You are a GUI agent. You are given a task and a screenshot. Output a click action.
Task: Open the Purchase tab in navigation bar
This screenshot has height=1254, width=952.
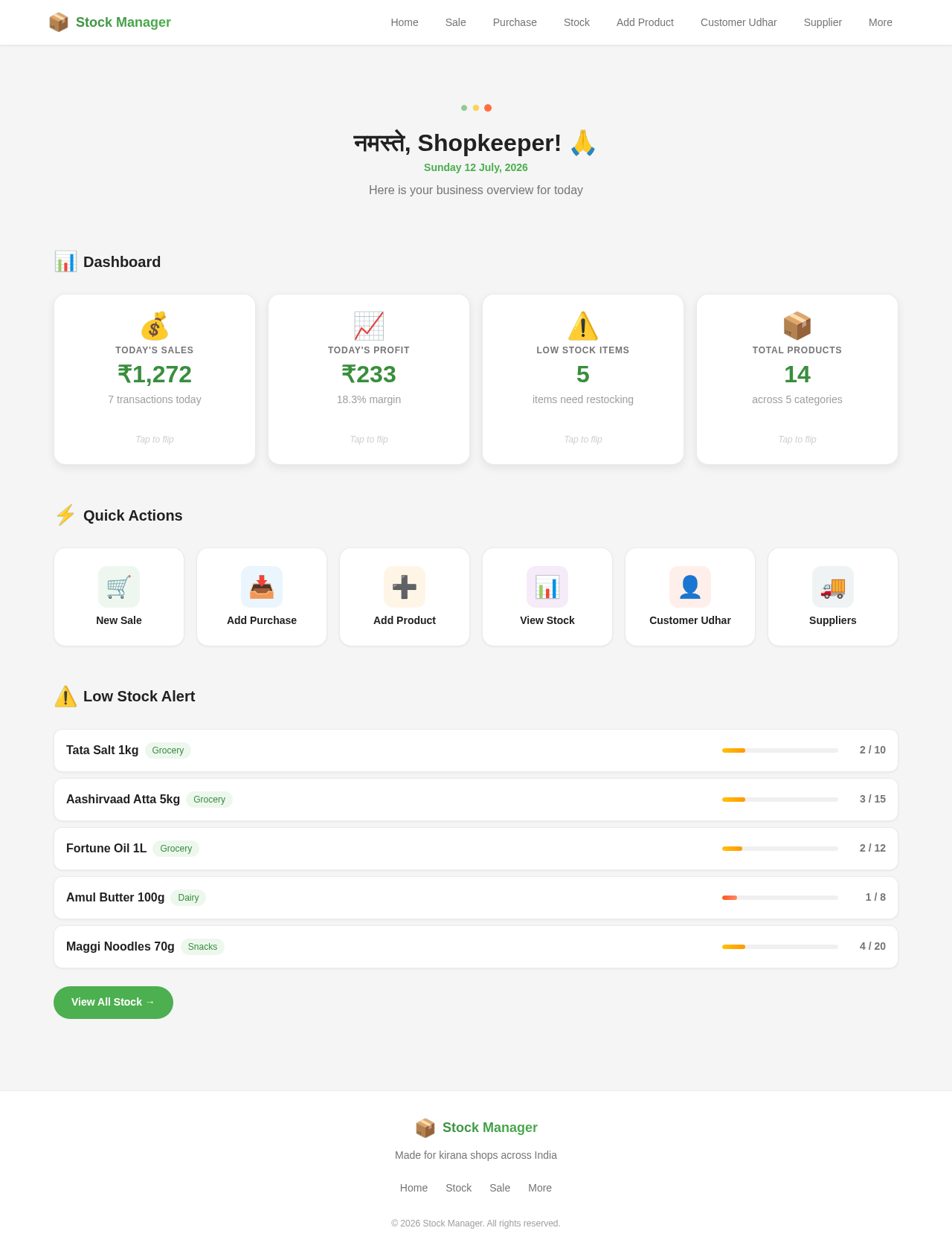click(515, 22)
